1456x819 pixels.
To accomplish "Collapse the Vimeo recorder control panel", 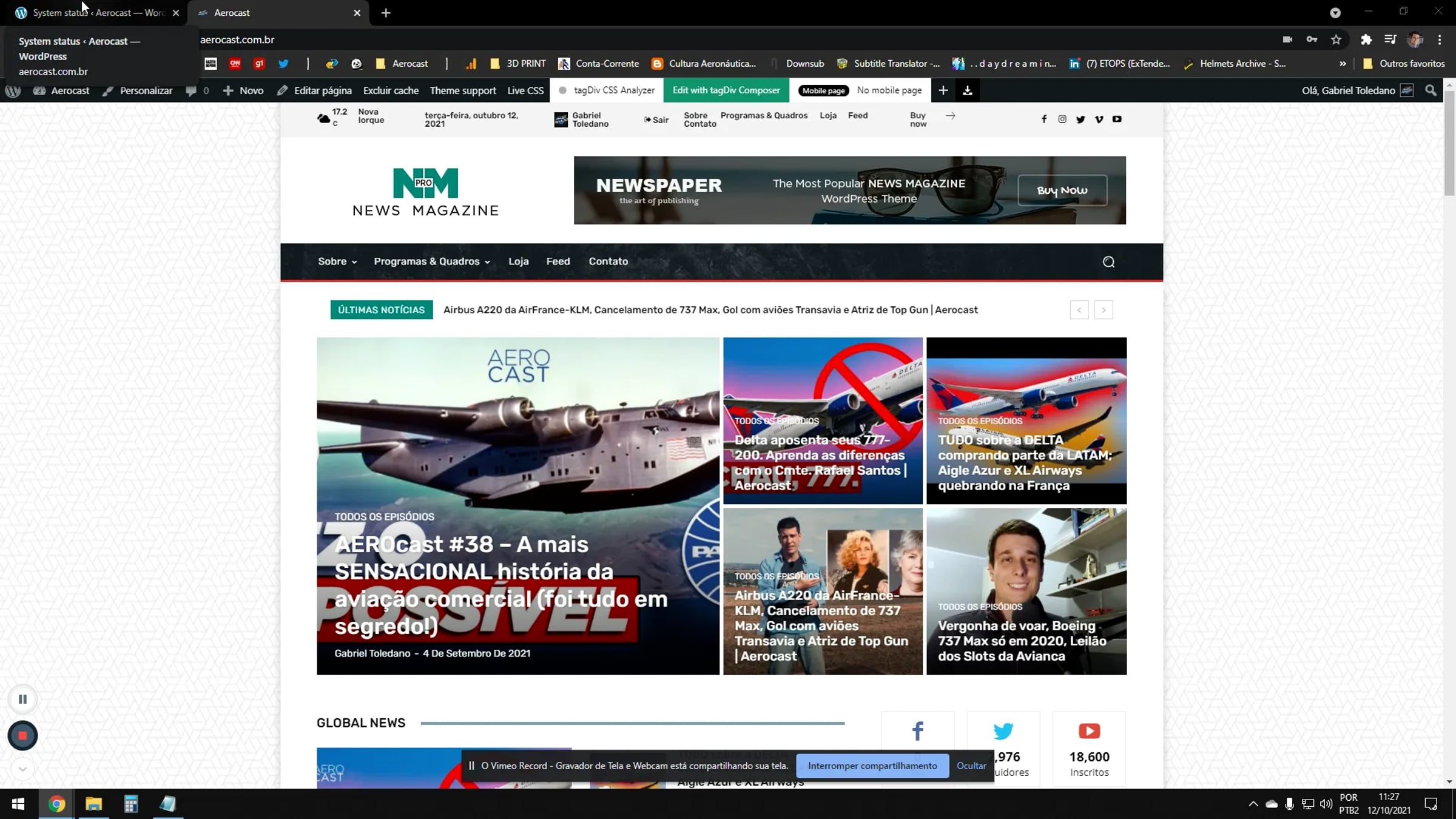I will pyautogui.click(x=22, y=769).
